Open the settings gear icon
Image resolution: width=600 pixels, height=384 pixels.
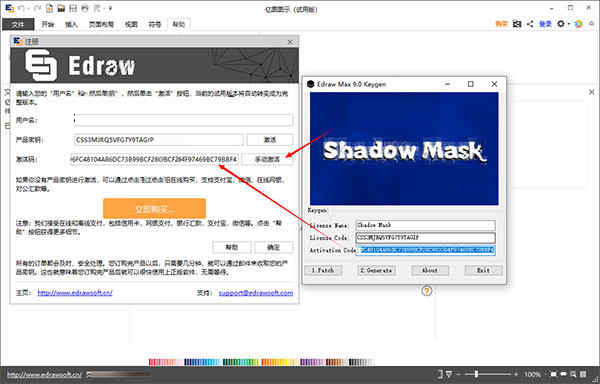561,24
